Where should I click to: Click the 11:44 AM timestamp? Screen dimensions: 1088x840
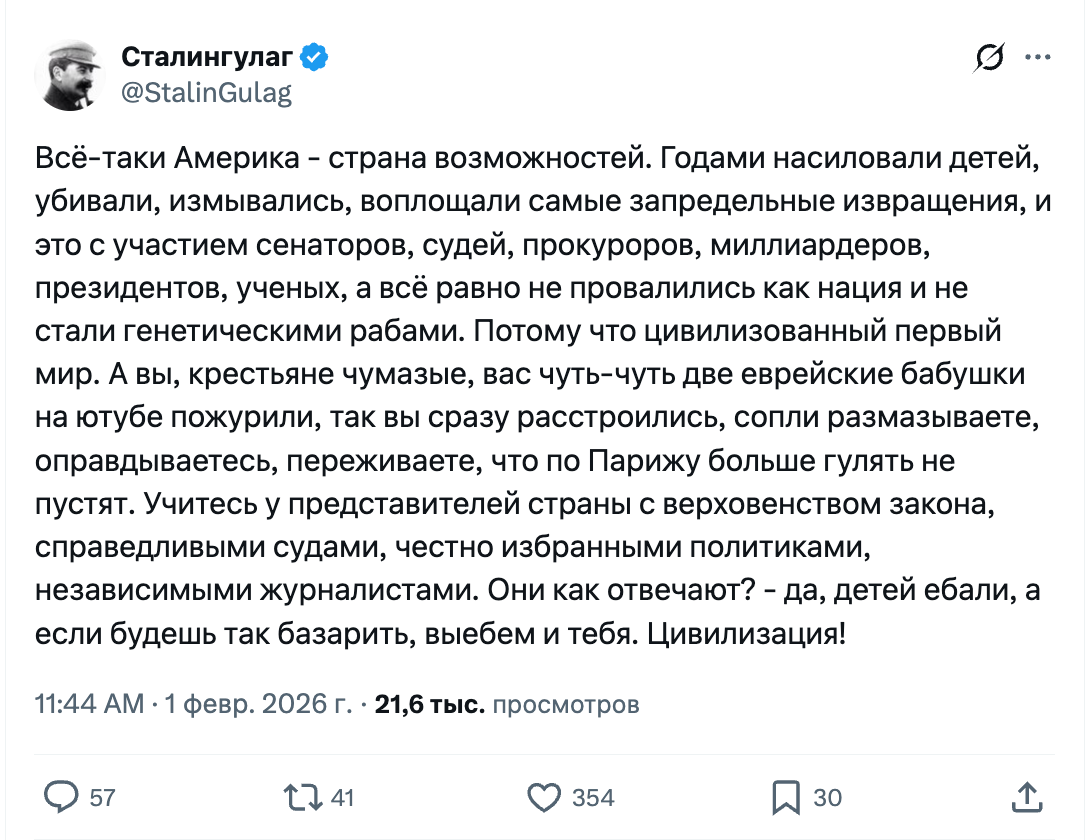pos(90,705)
